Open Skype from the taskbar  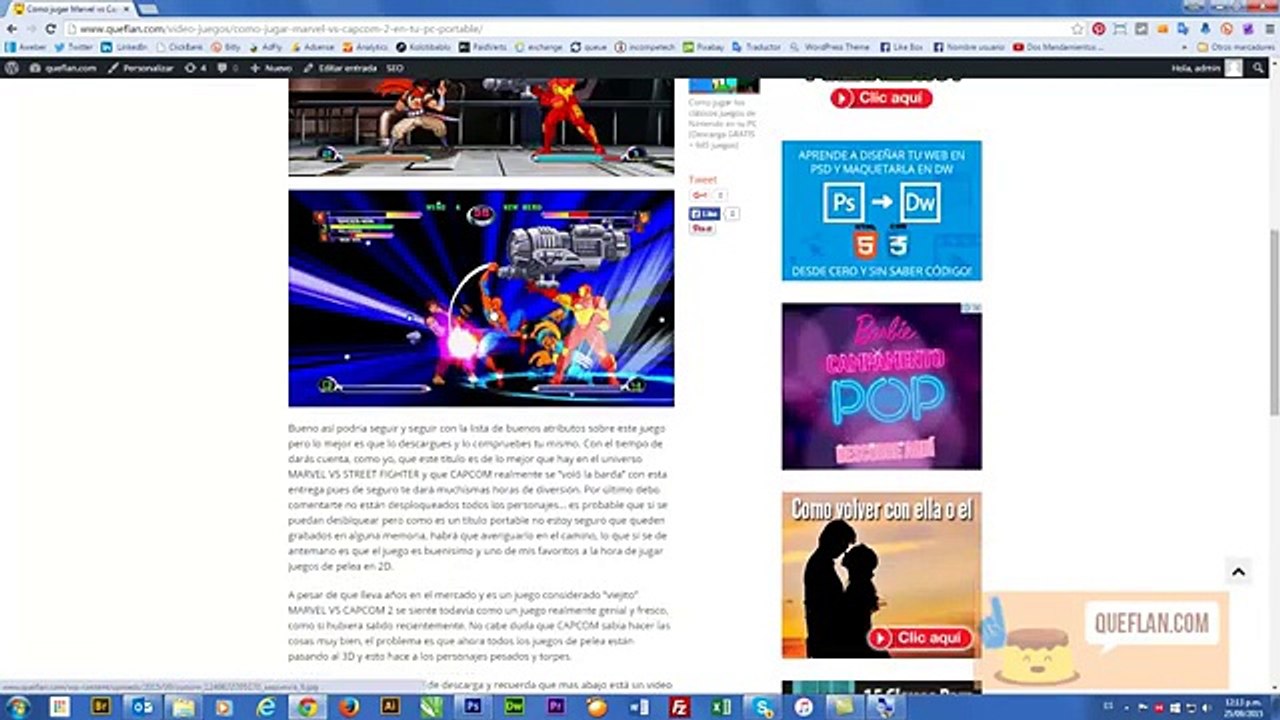pyautogui.click(x=763, y=707)
